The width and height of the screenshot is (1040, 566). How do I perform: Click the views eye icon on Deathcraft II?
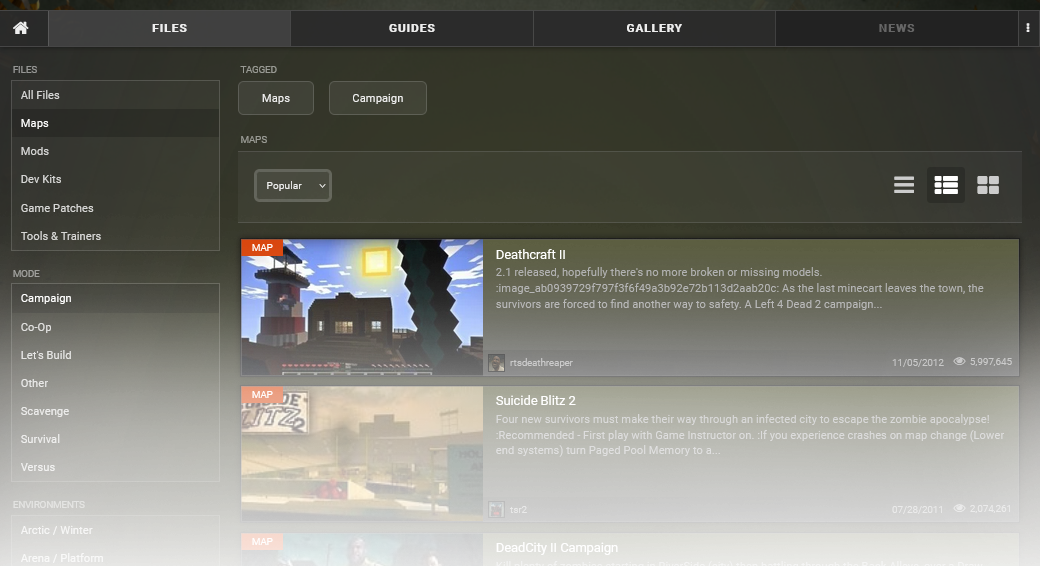point(960,362)
